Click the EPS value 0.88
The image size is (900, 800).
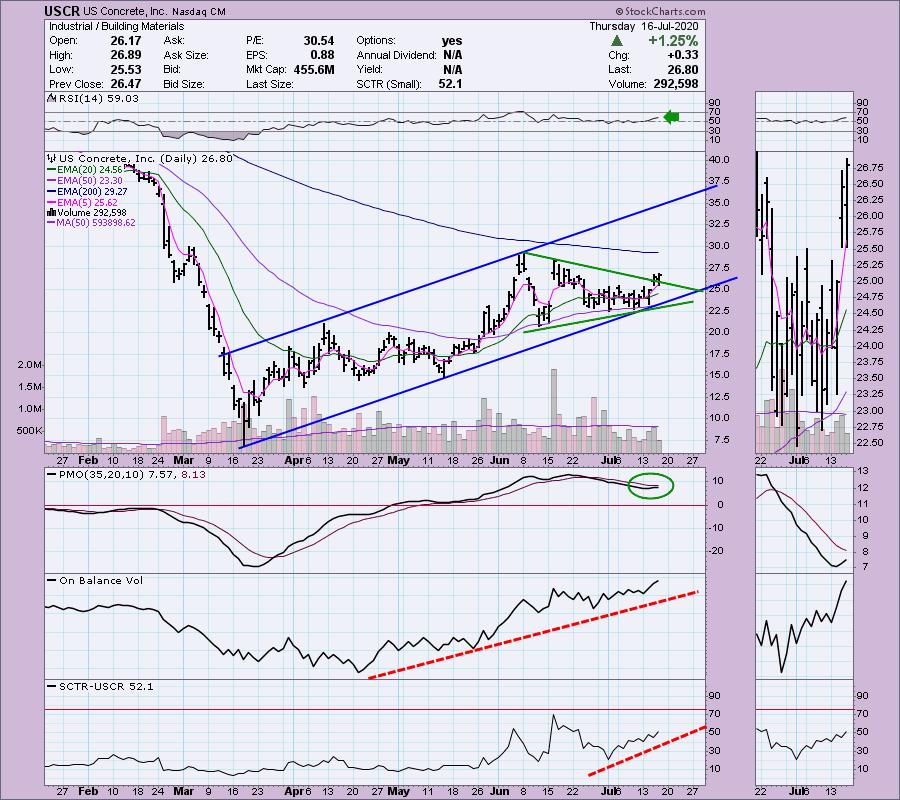click(x=322, y=55)
